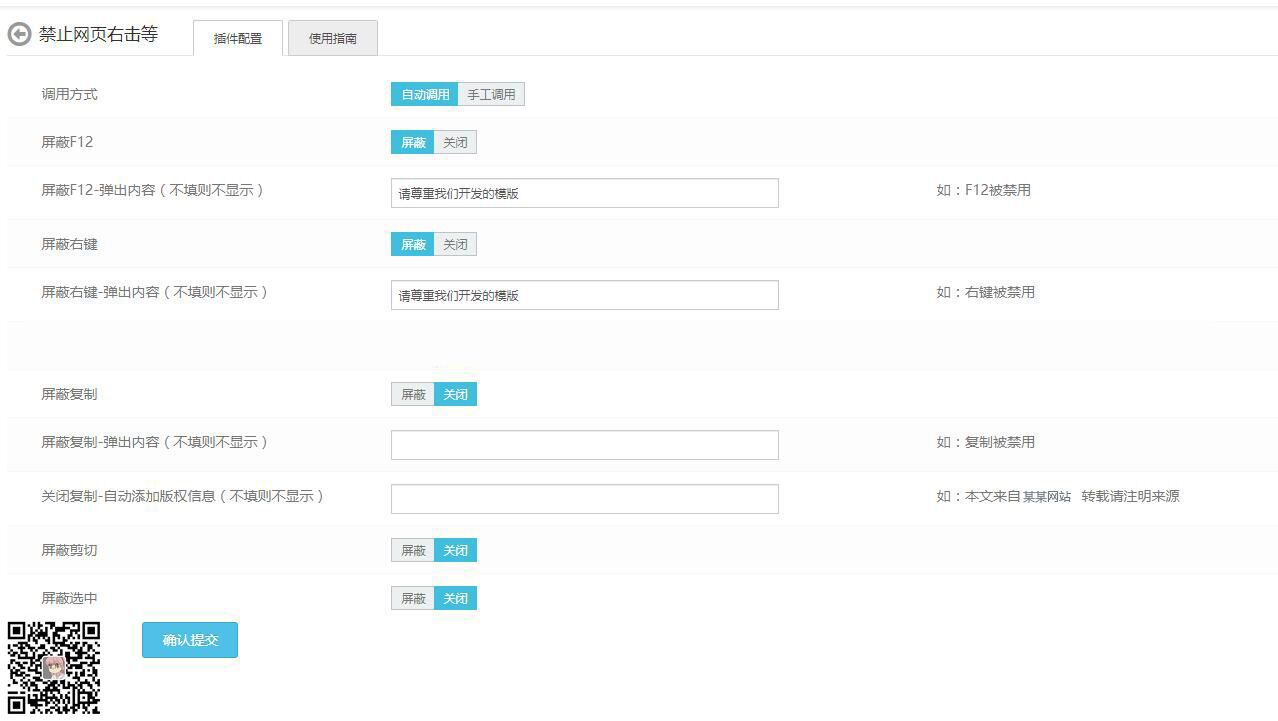
Task: Click the F12 popup message input field
Action: pyautogui.click(x=584, y=192)
